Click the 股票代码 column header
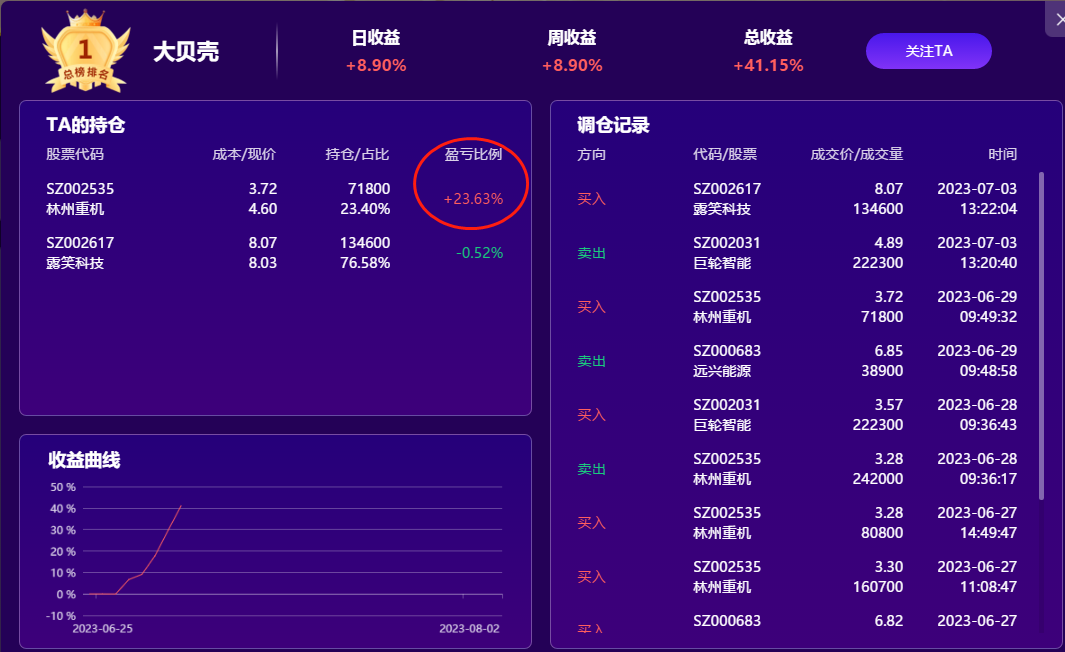 coord(75,154)
